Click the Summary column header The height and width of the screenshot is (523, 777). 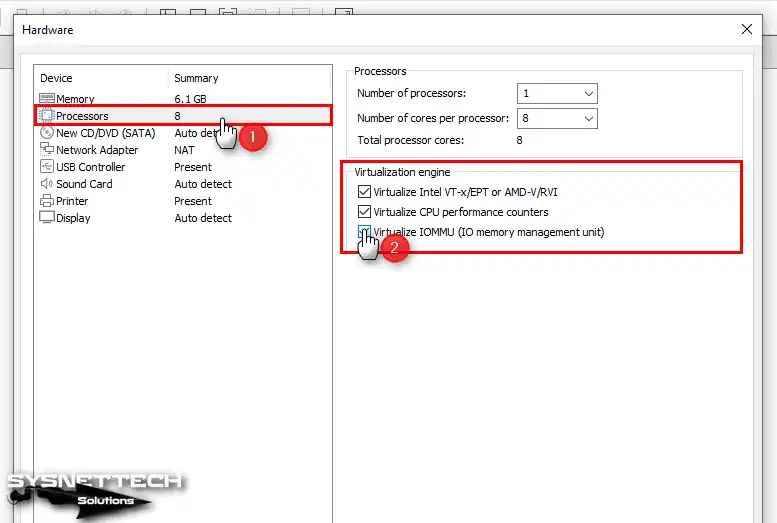pos(196,78)
